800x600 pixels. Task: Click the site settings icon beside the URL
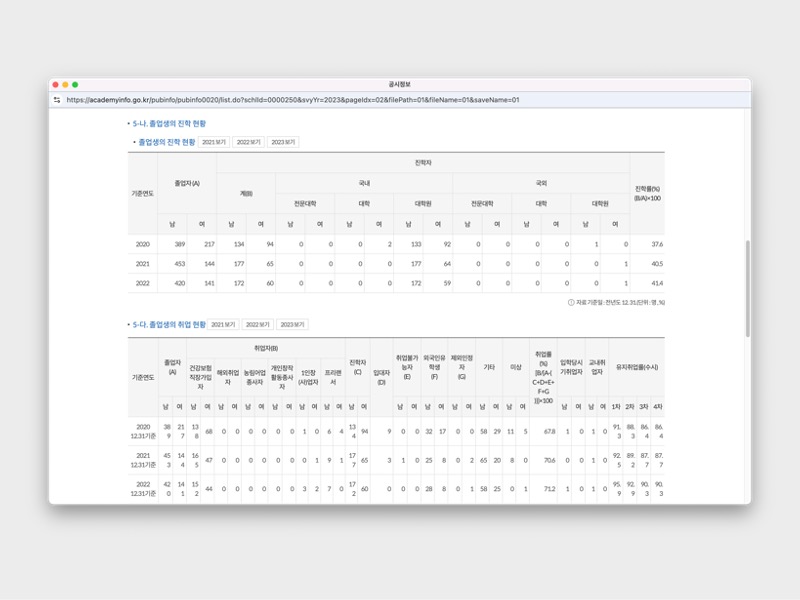point(57,100)
